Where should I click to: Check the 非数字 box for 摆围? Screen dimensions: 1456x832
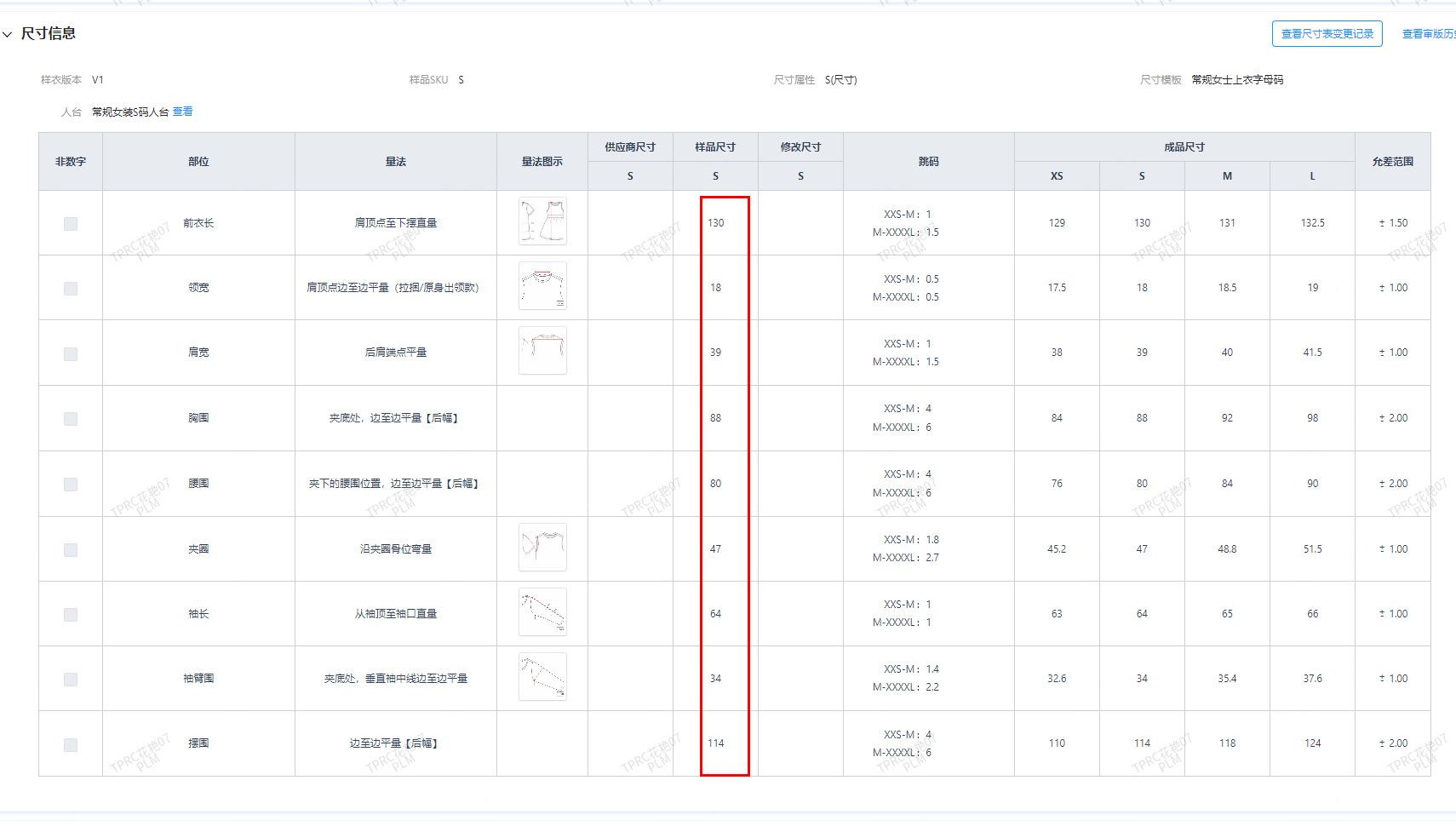click(71, 745)
